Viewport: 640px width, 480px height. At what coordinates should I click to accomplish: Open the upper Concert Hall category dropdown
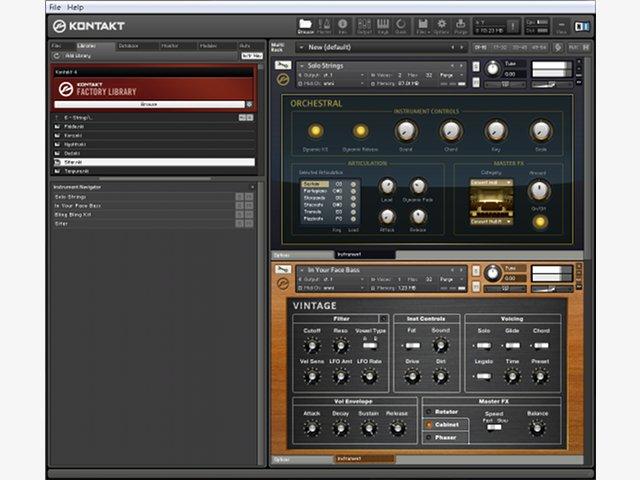(491, 182)
